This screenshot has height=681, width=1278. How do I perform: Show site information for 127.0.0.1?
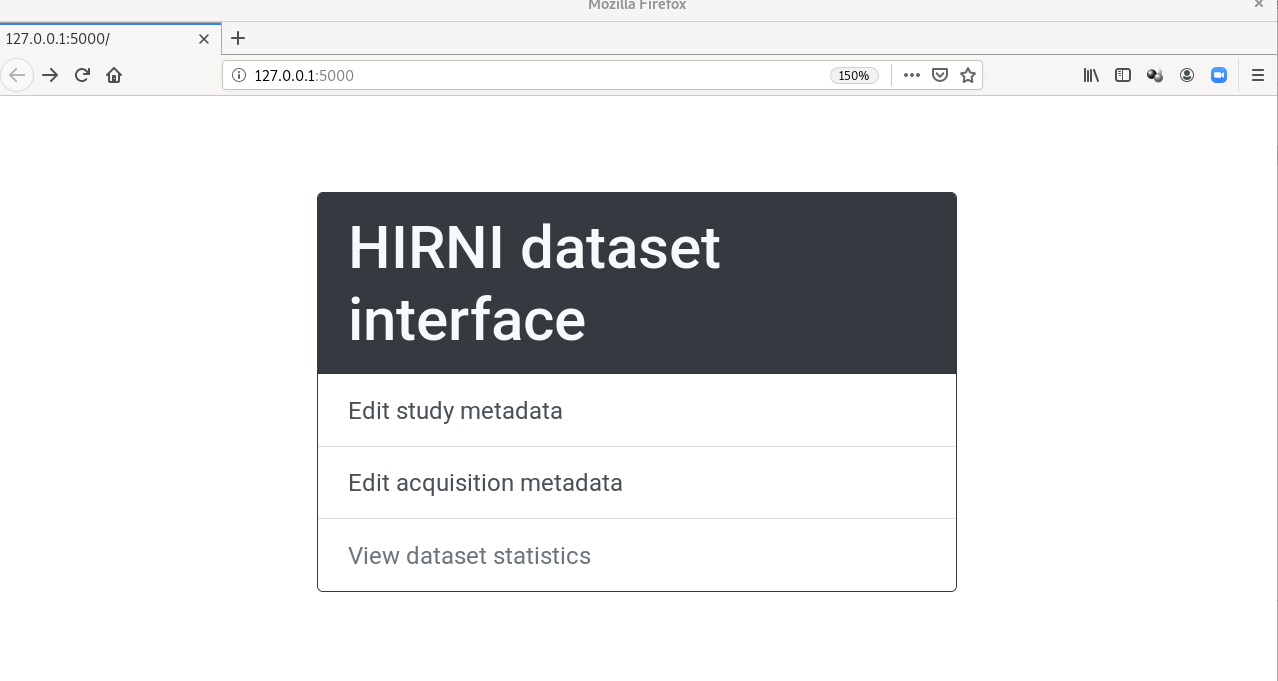click(x=238, y=75)
